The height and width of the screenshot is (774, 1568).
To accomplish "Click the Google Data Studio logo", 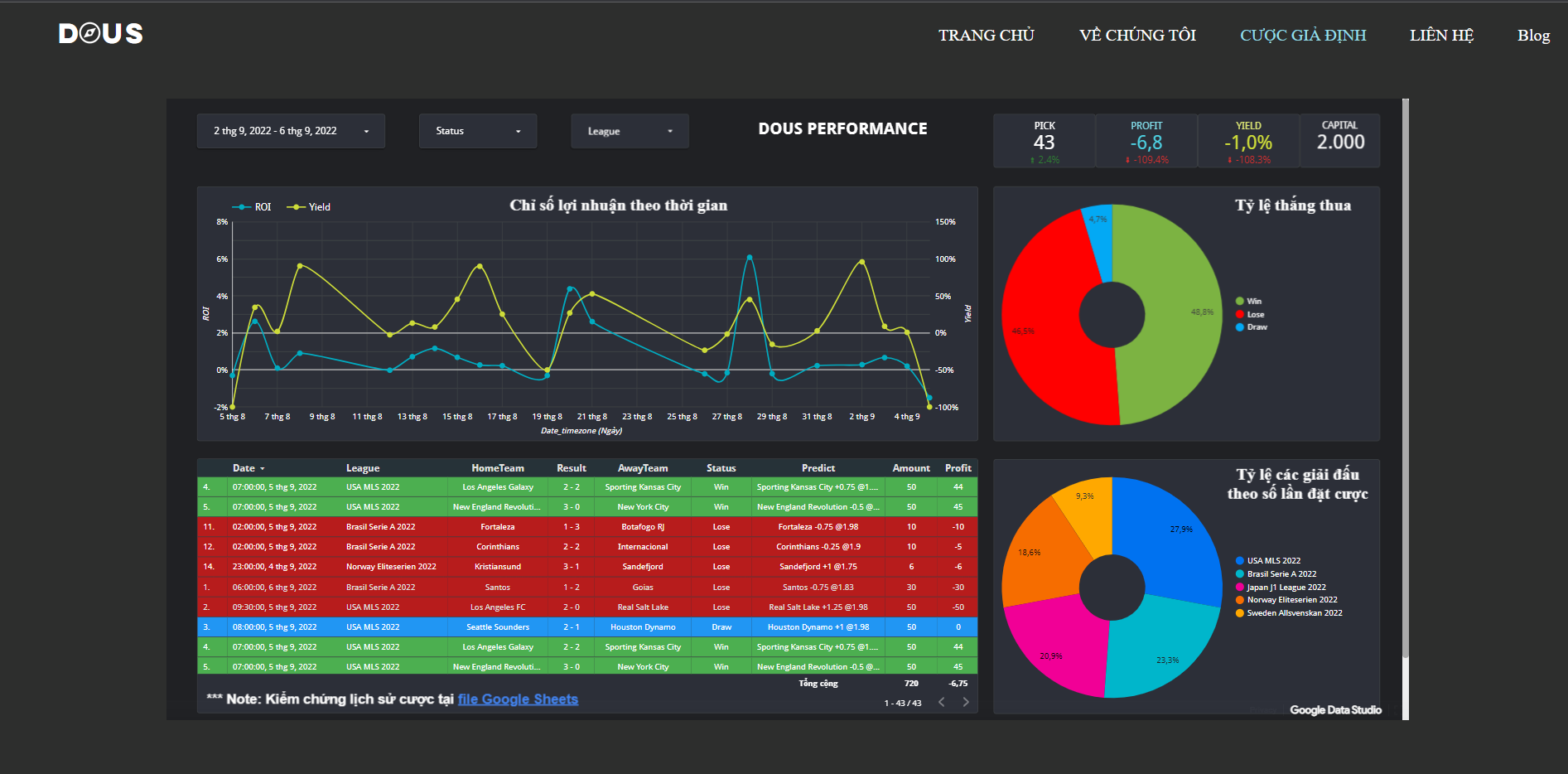I will click(x=1334, y=710).
